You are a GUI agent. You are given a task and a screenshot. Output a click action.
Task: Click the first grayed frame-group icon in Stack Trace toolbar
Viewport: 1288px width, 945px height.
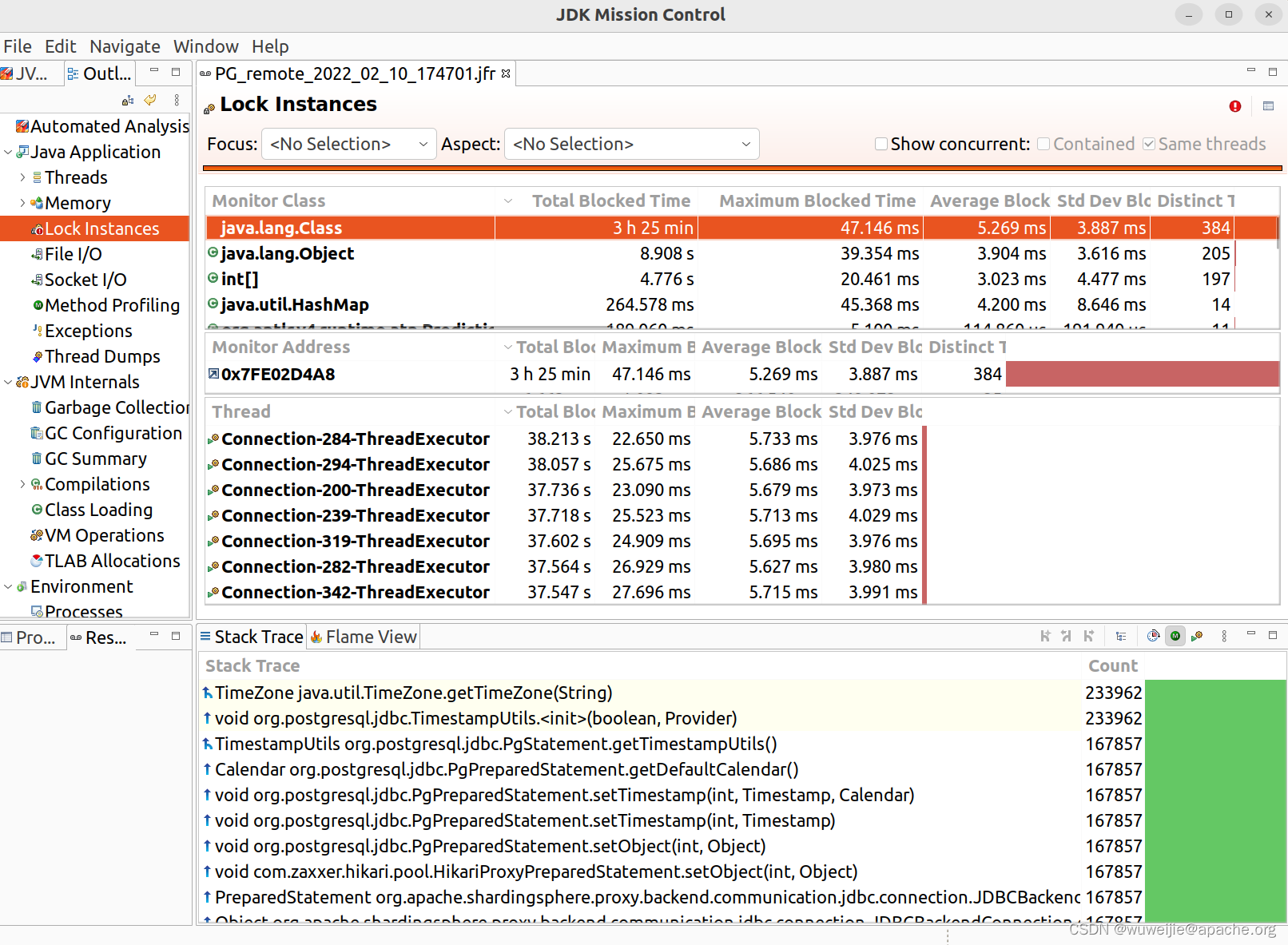point(1045,637)
